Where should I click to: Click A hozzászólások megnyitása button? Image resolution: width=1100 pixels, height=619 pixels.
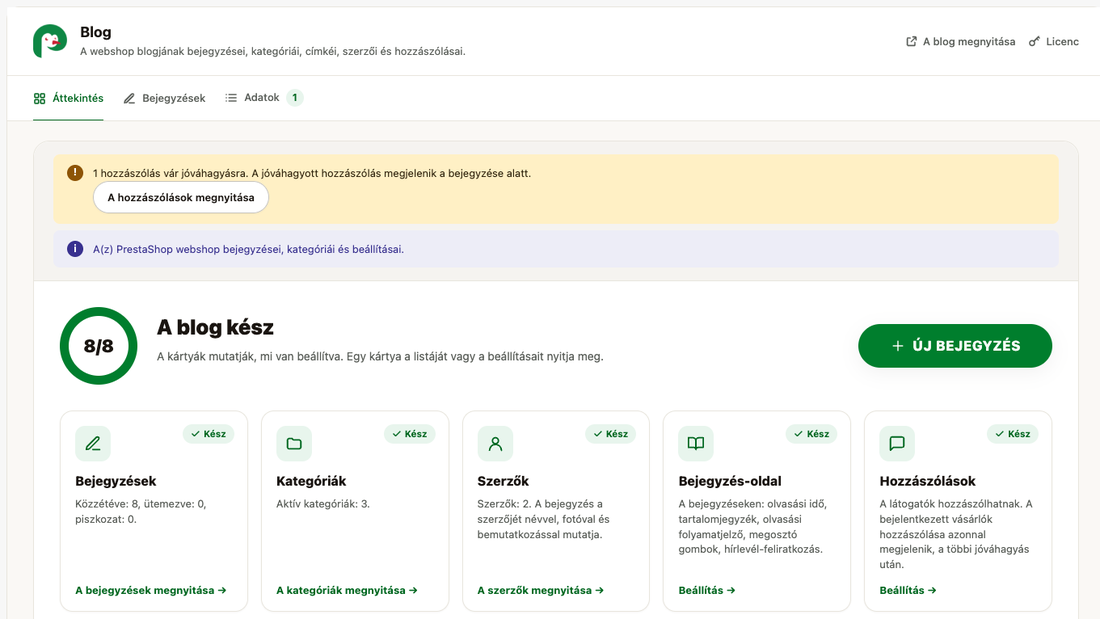pos(181,197)
